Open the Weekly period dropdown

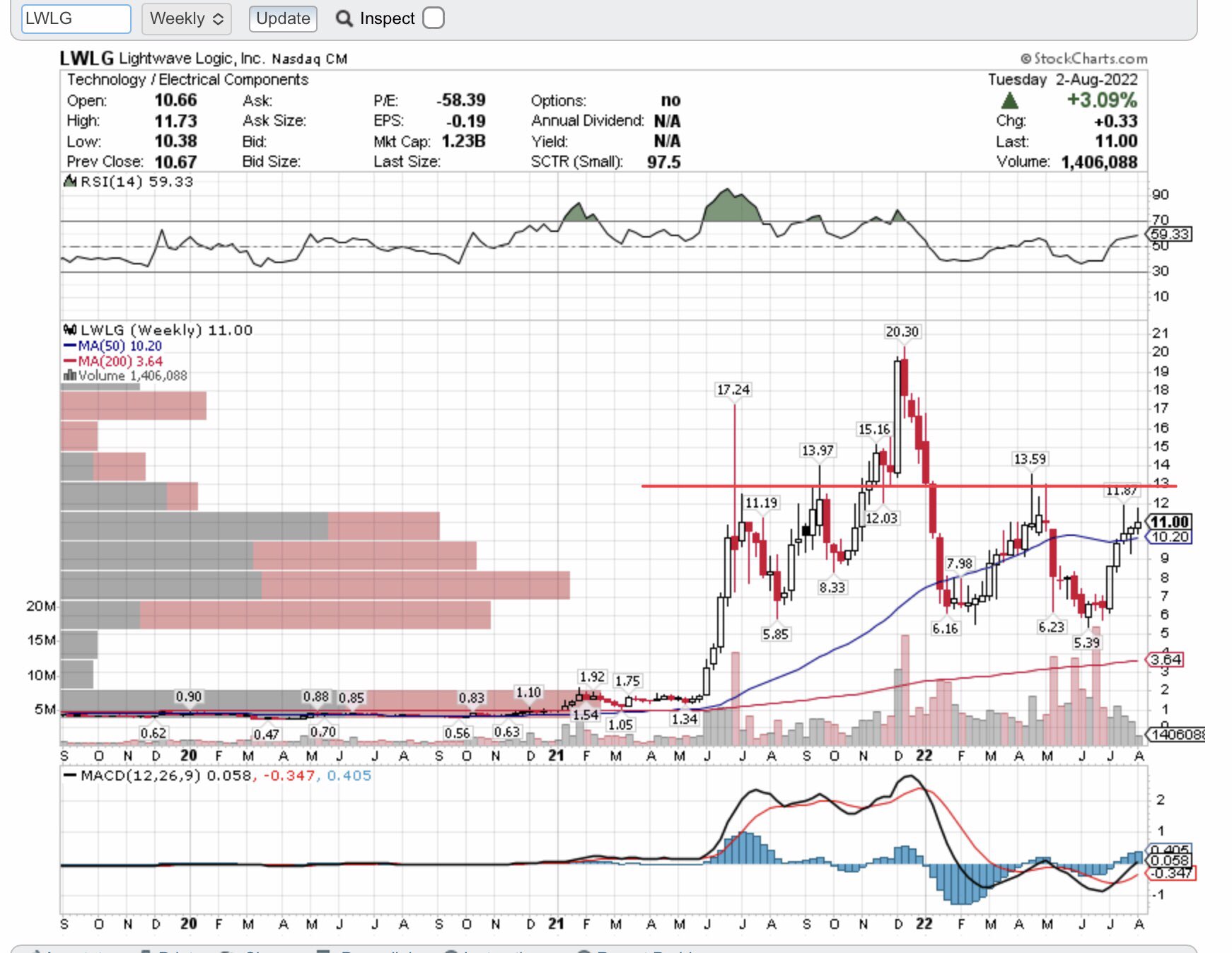click(x=187, y=18)
